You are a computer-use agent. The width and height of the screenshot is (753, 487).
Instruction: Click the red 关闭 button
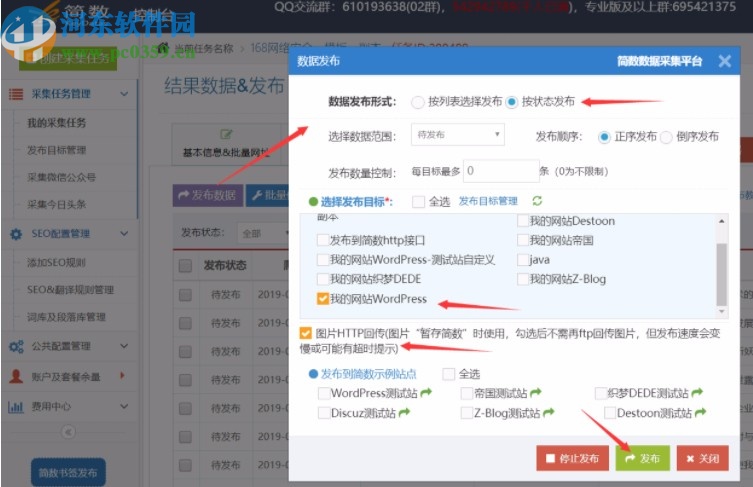703,458
